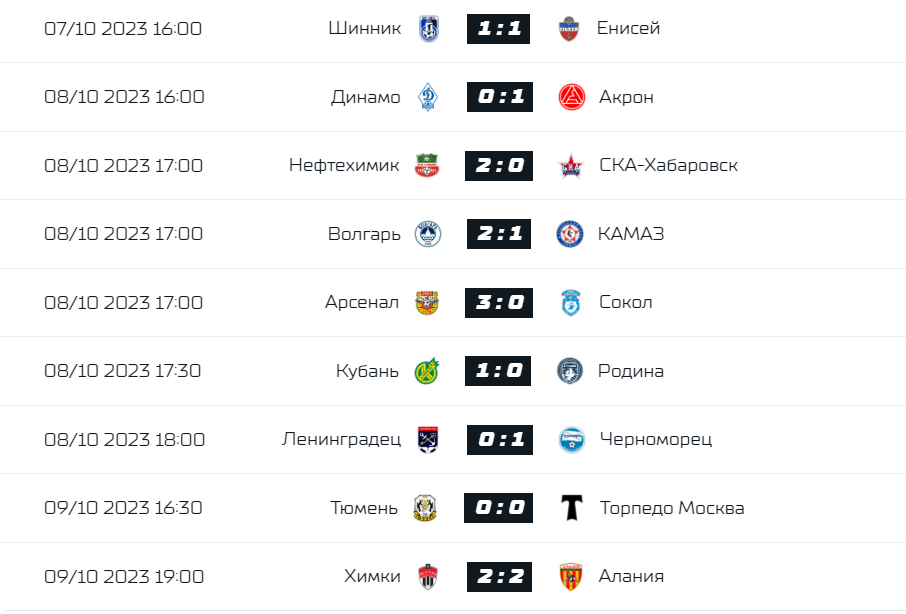
Task: Click the green Kuban club emblem
Action: pyautogui.click(x=427, y=371)
